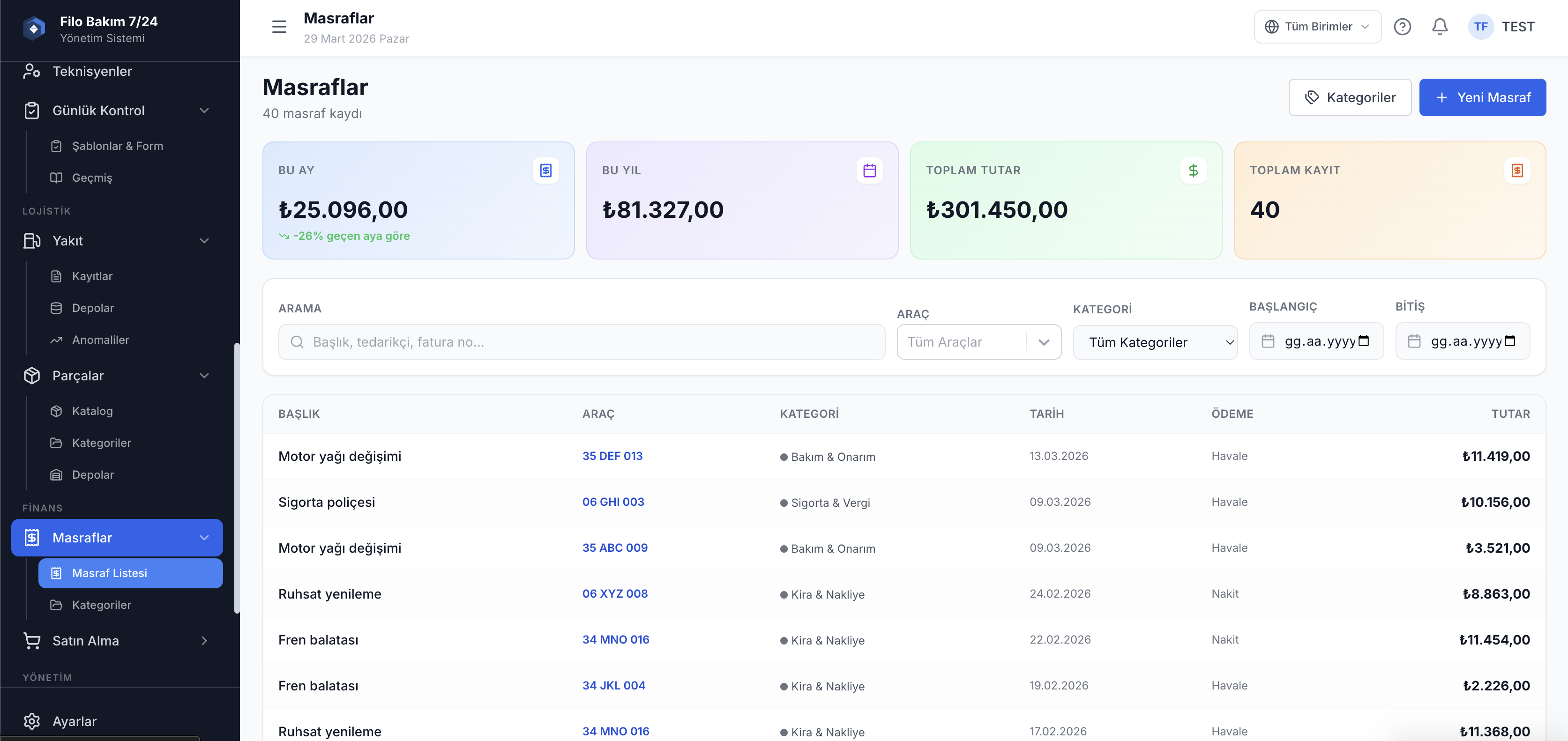Screen dimensions: 1568x741
Task: Click the hamburger menu icon in header
Action: 279,27
